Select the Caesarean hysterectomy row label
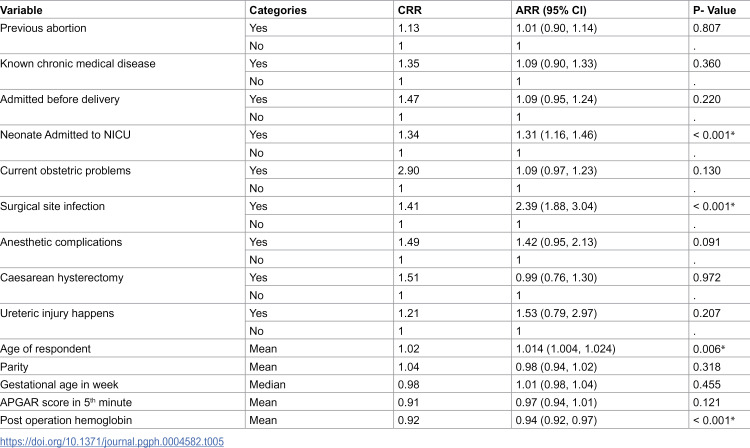Screen dimensions: 750x448 coord(62,278)
